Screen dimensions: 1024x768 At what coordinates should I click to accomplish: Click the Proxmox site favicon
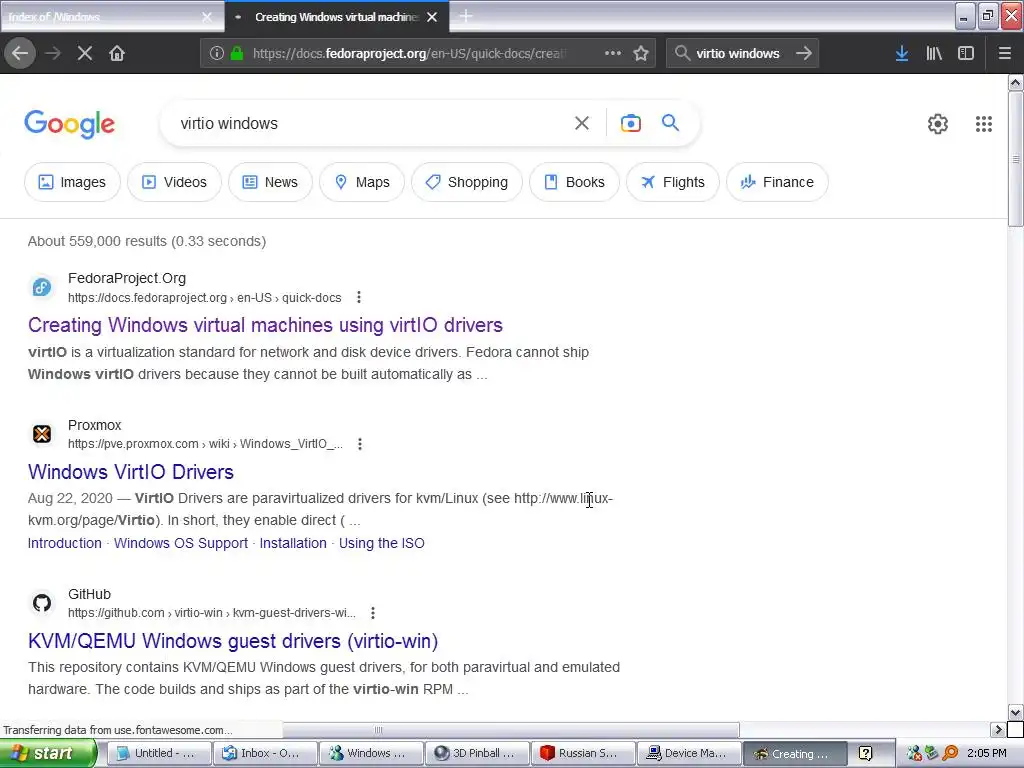(42, 434)
